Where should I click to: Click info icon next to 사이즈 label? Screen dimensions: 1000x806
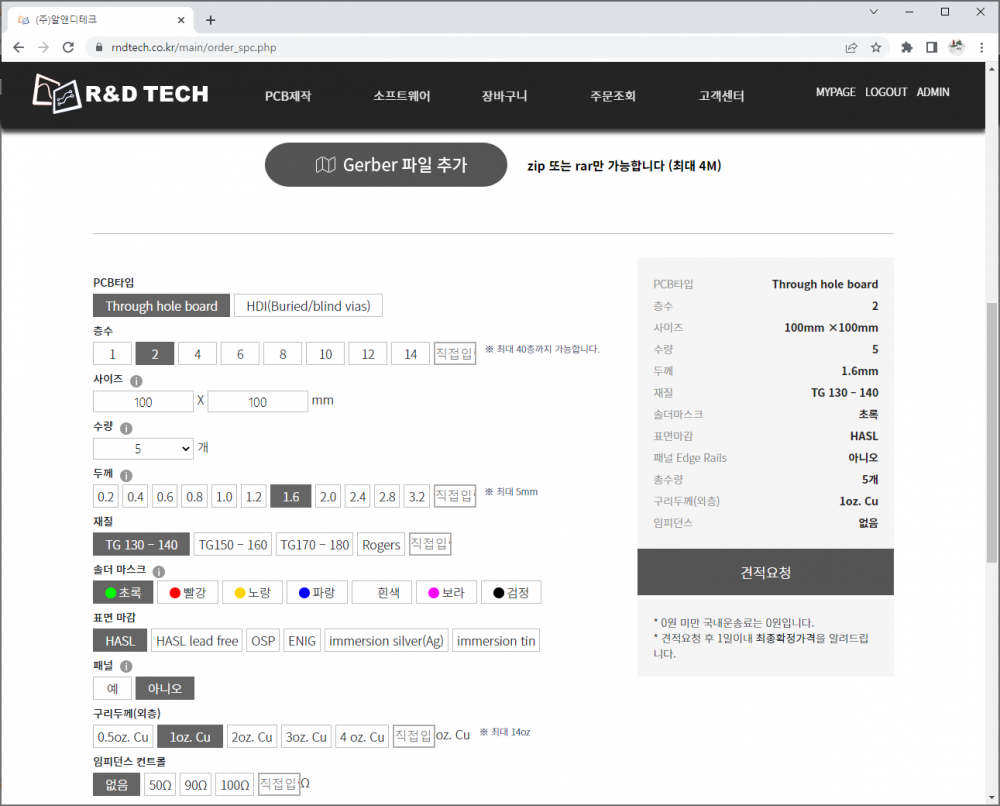[136, 381]
